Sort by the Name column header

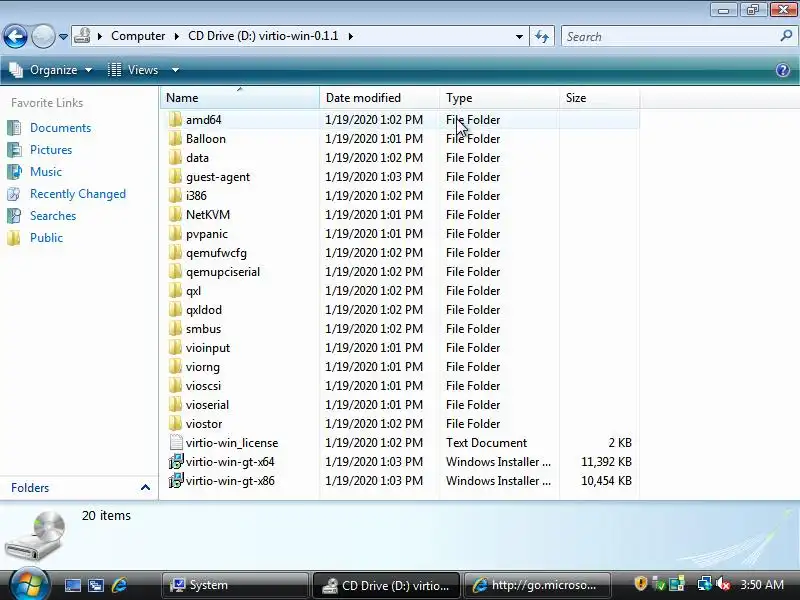[x=240, y=97]
